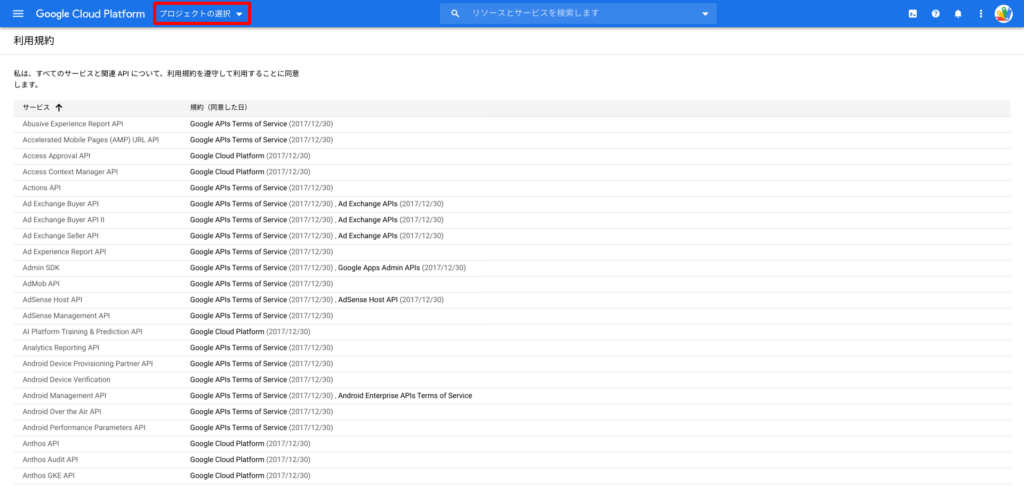Viewport: 1024px width, 486px height.
Task: Select Android Device Provisioning Partner API text
Action: pyautogui.click(x=88, y=364)
